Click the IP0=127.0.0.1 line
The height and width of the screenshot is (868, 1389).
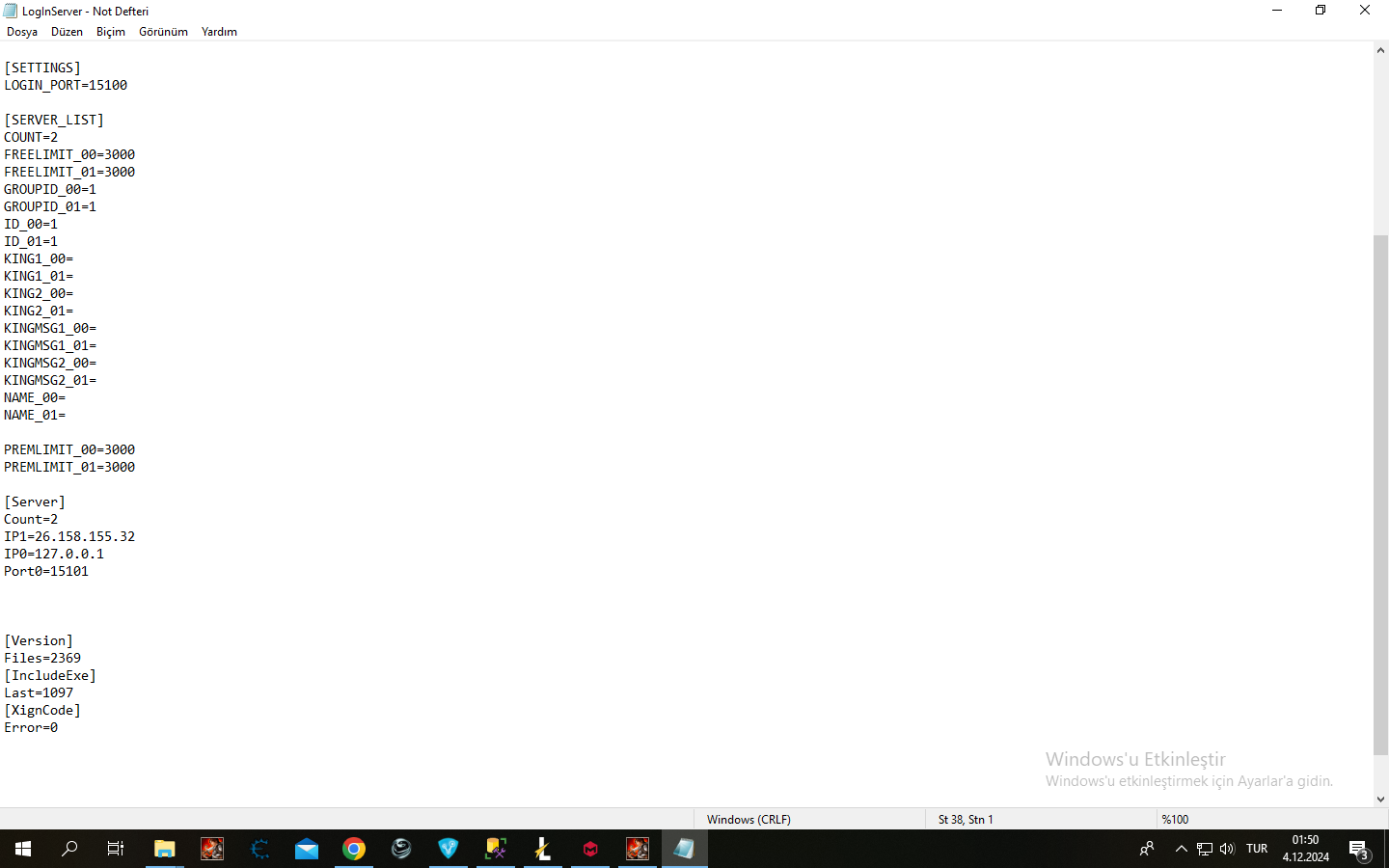click(x=54, y=554)
